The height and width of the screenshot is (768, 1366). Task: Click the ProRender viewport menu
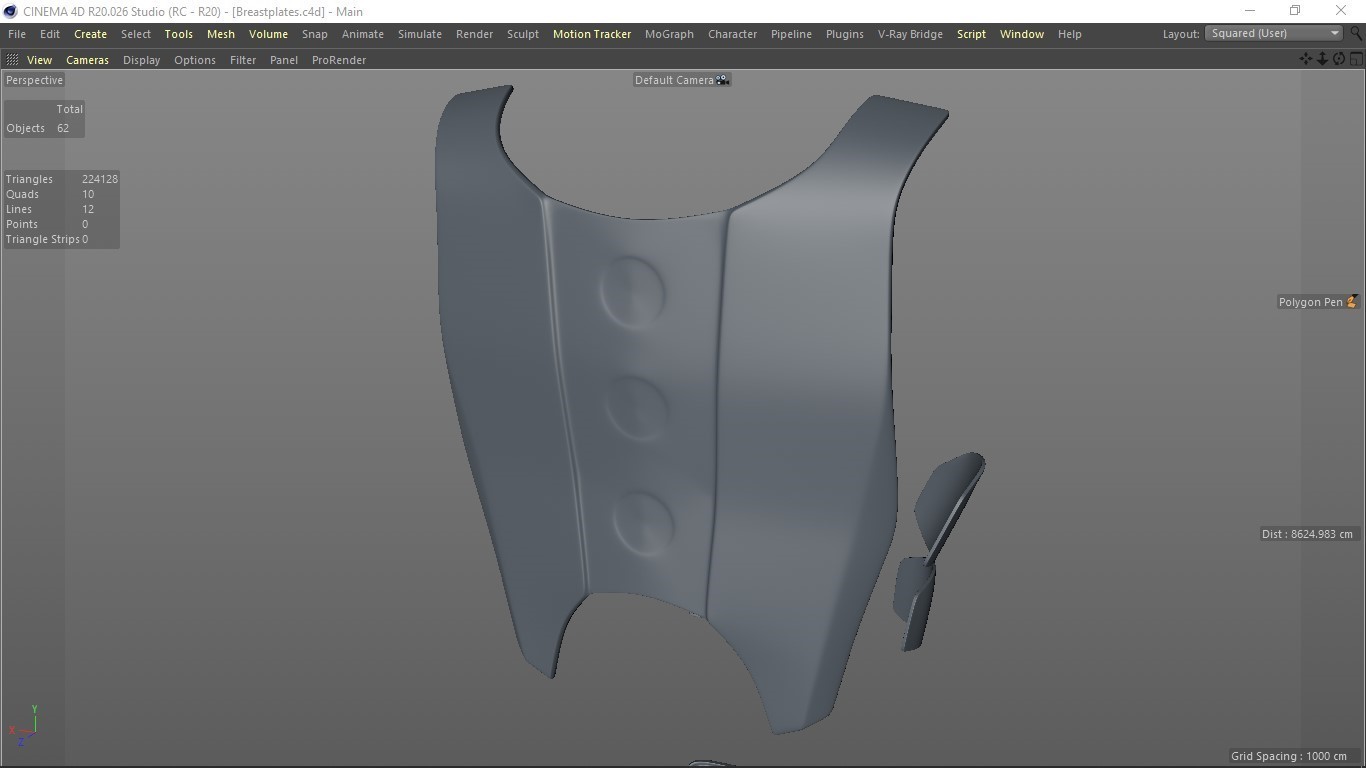(338, 60)
